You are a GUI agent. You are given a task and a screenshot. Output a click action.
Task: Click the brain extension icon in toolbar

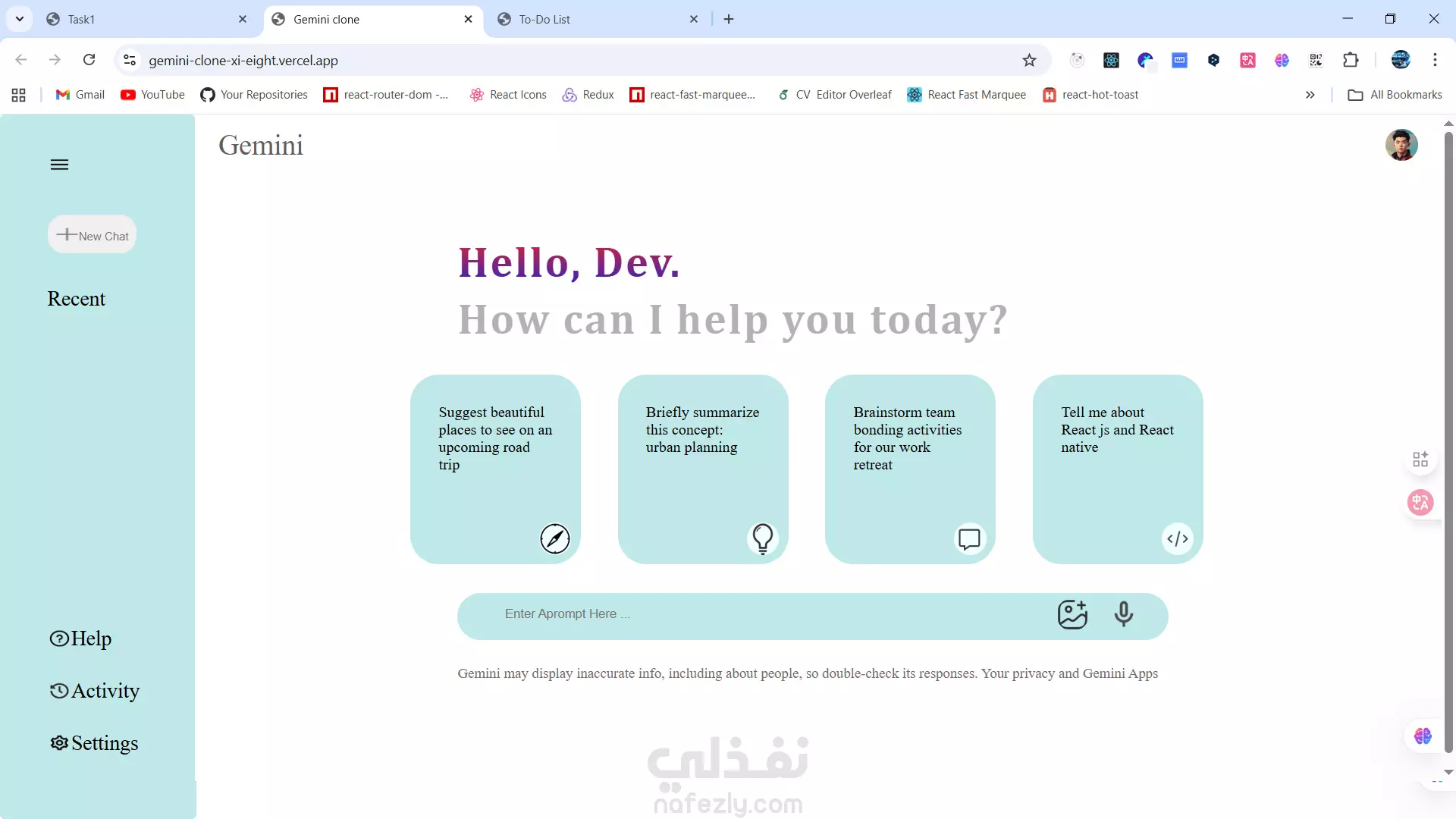(1282, 60)
